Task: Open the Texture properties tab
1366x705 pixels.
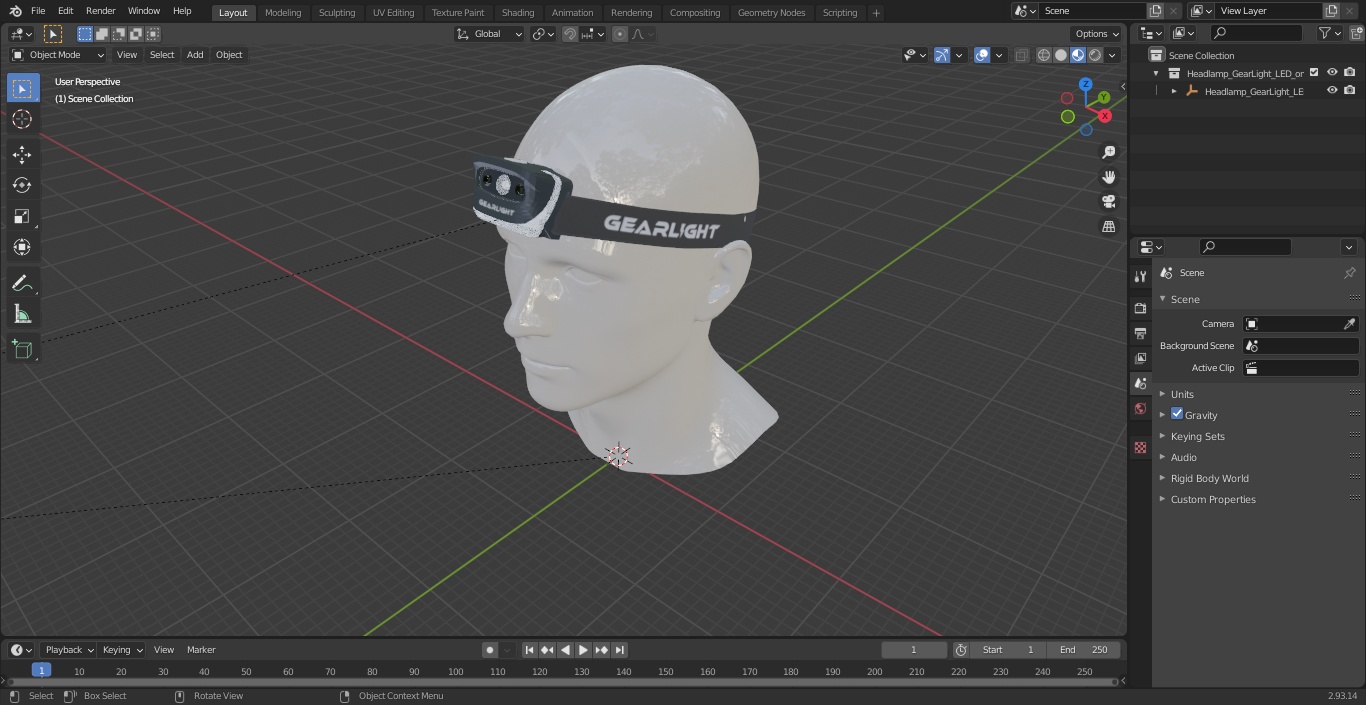Action: pos(1140,447)
